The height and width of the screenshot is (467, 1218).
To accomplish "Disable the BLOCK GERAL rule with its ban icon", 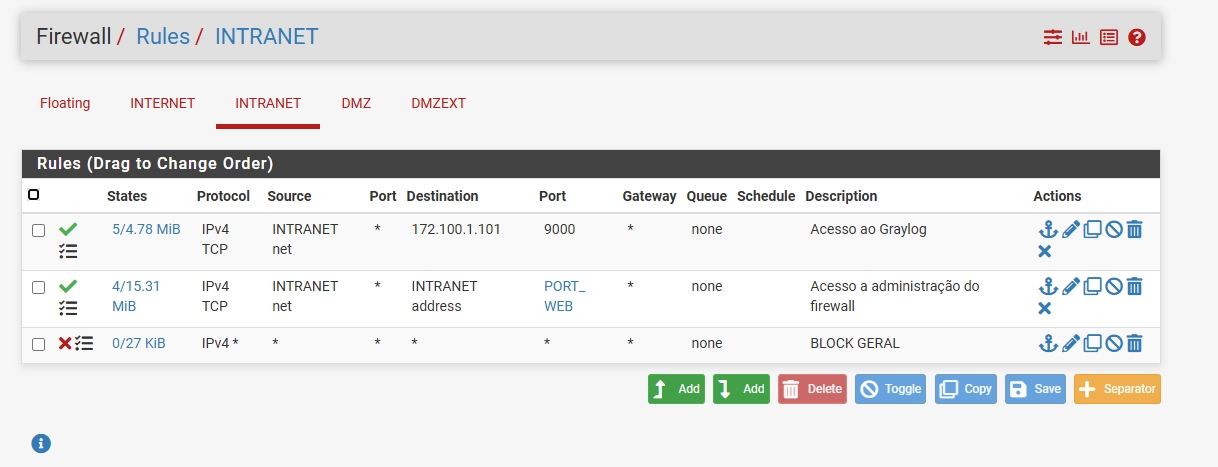I will coord(1113,344).
